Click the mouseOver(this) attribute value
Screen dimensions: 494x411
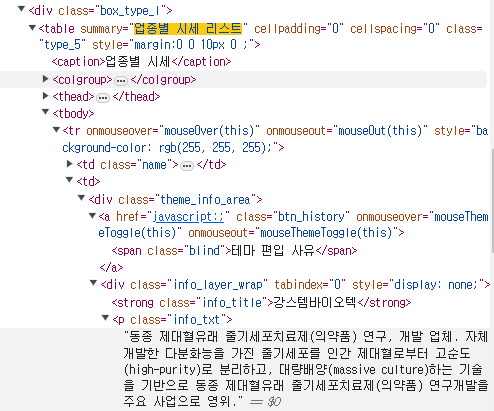pos(209,130)
